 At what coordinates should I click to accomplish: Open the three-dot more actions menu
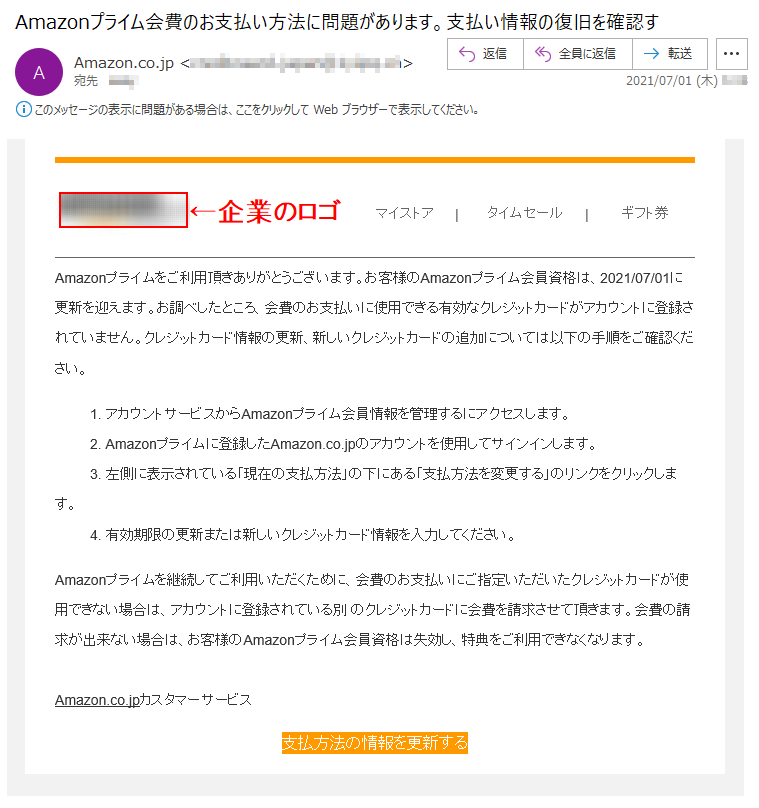click(731, 54)
